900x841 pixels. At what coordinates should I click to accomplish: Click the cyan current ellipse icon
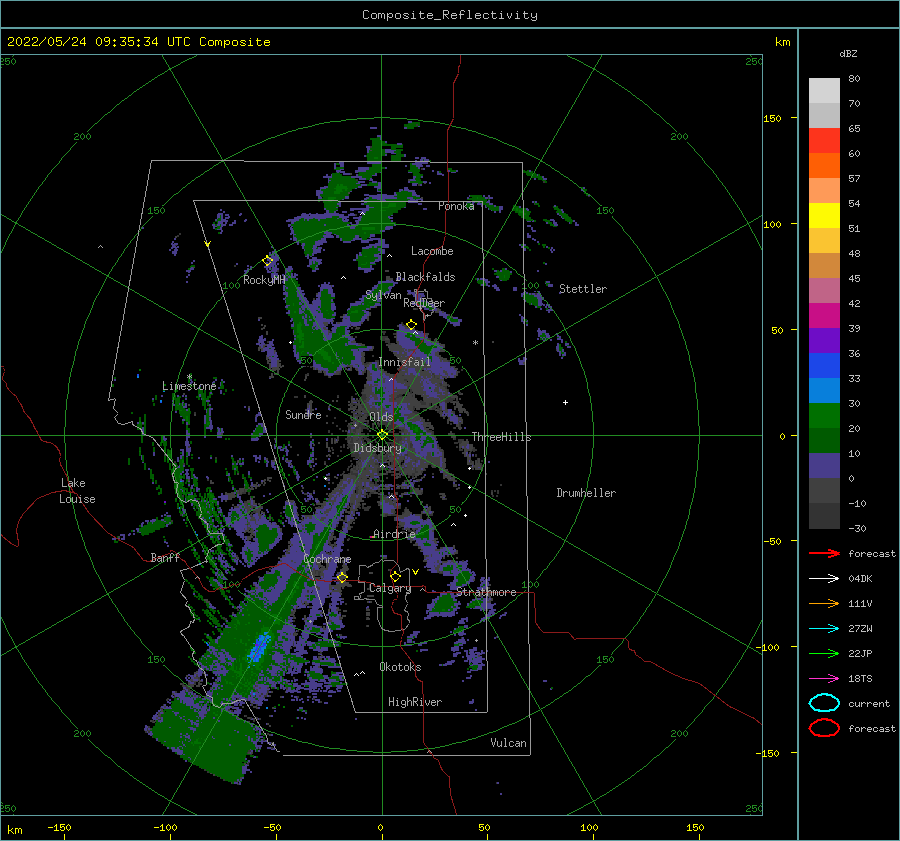824,703
